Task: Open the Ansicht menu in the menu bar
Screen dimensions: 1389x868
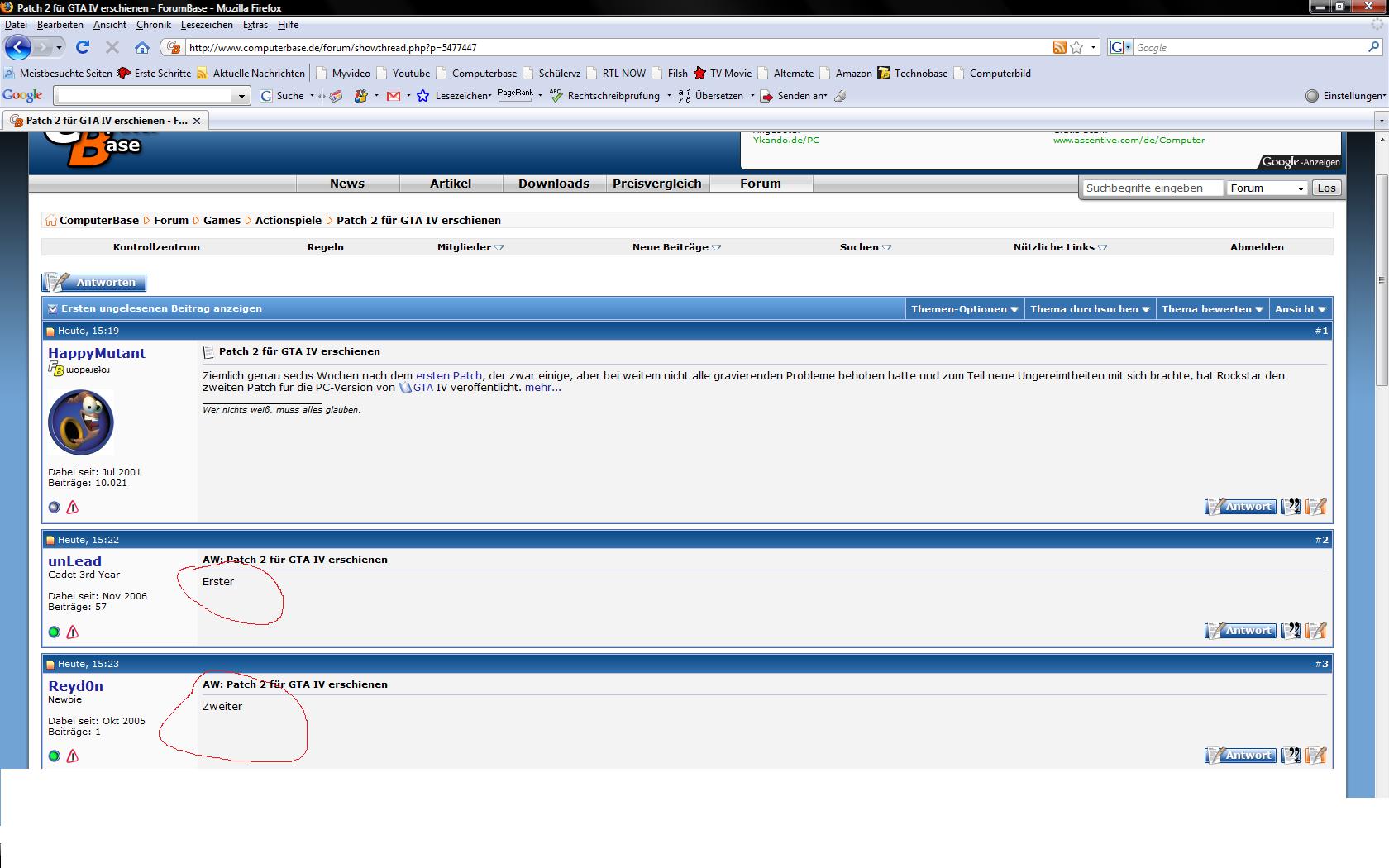Action: [x=110, y=25]
